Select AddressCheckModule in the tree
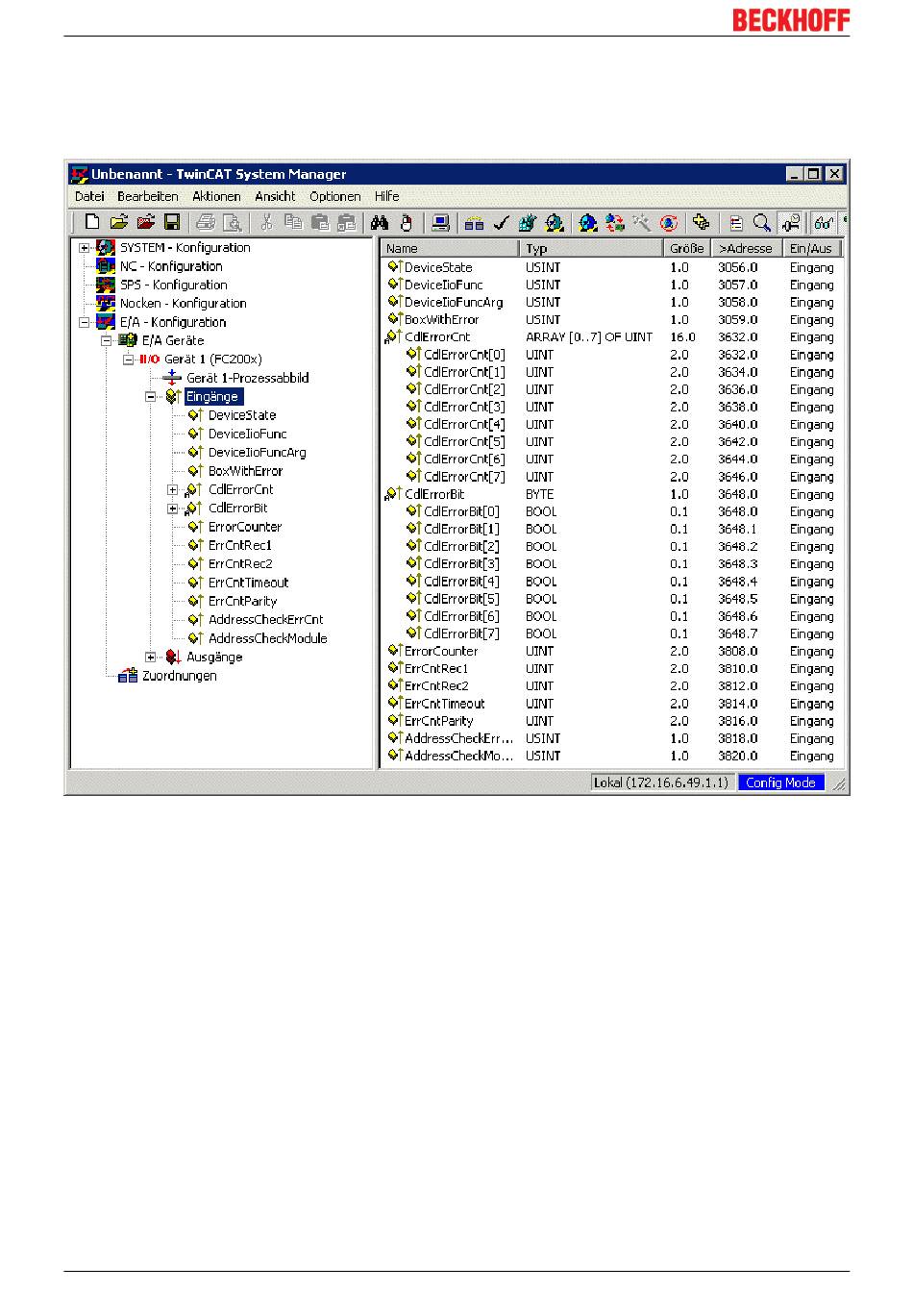 pos(267,638)
